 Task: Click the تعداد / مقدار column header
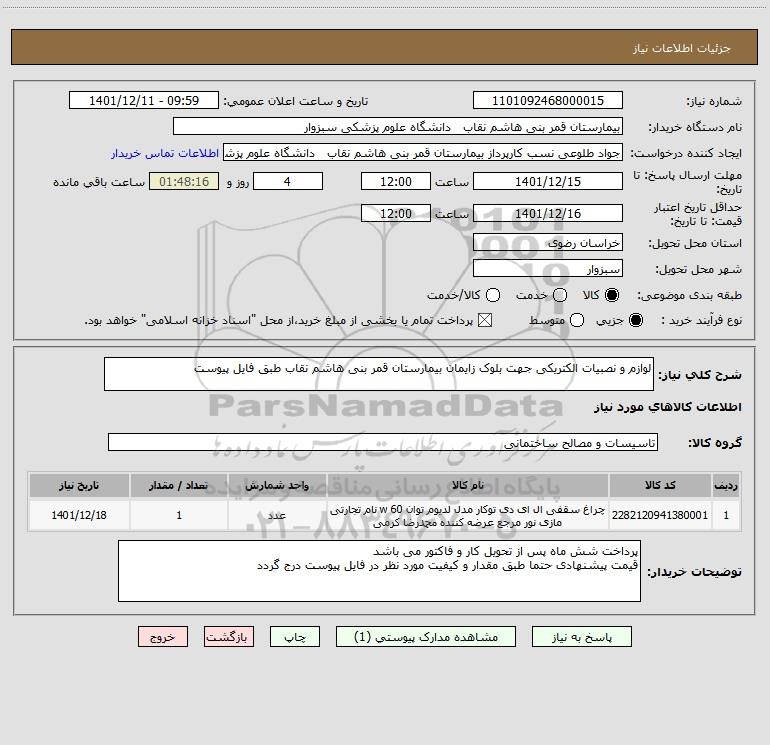tap(179, 485)
